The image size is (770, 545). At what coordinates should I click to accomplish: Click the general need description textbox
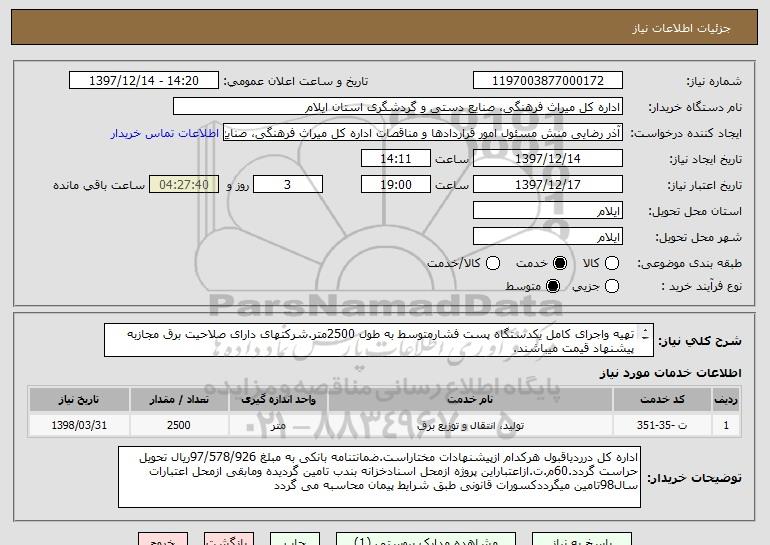coord(379,340)
